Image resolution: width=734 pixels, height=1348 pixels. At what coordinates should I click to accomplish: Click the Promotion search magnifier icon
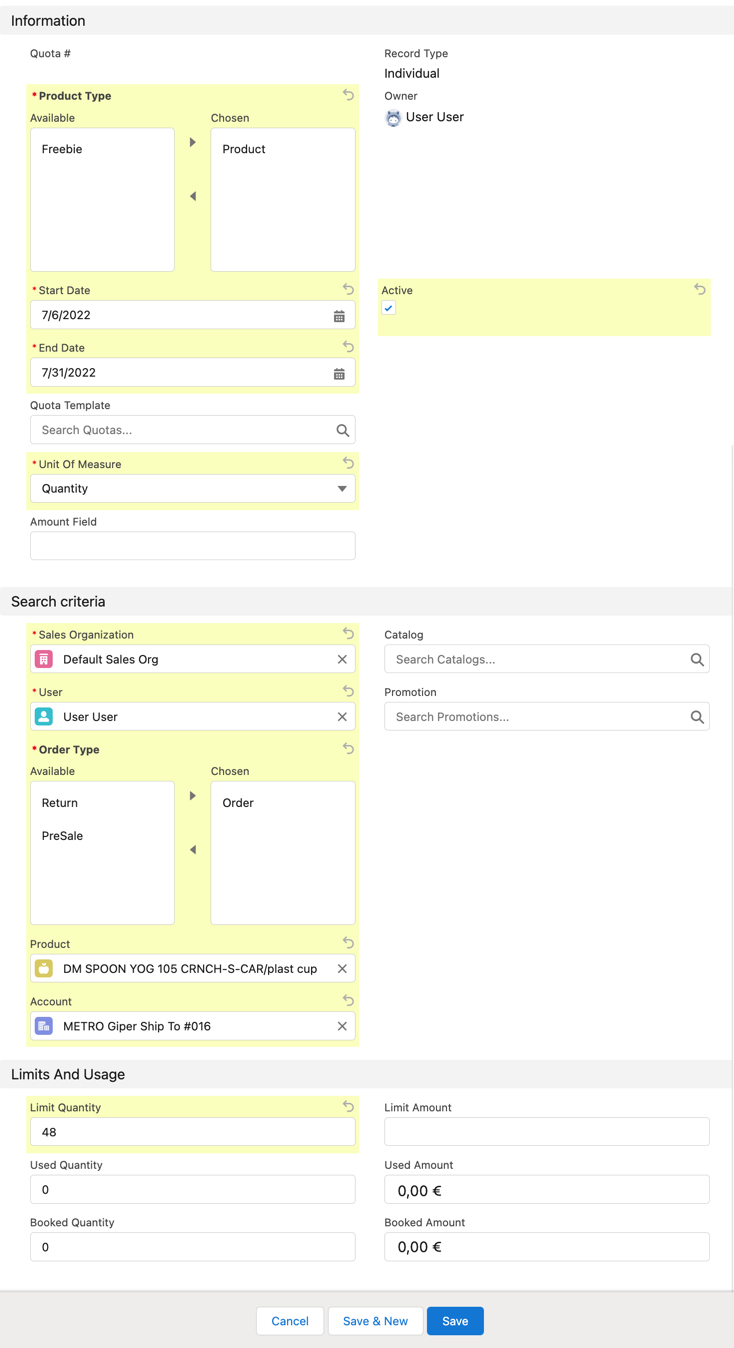coord(696,716)
